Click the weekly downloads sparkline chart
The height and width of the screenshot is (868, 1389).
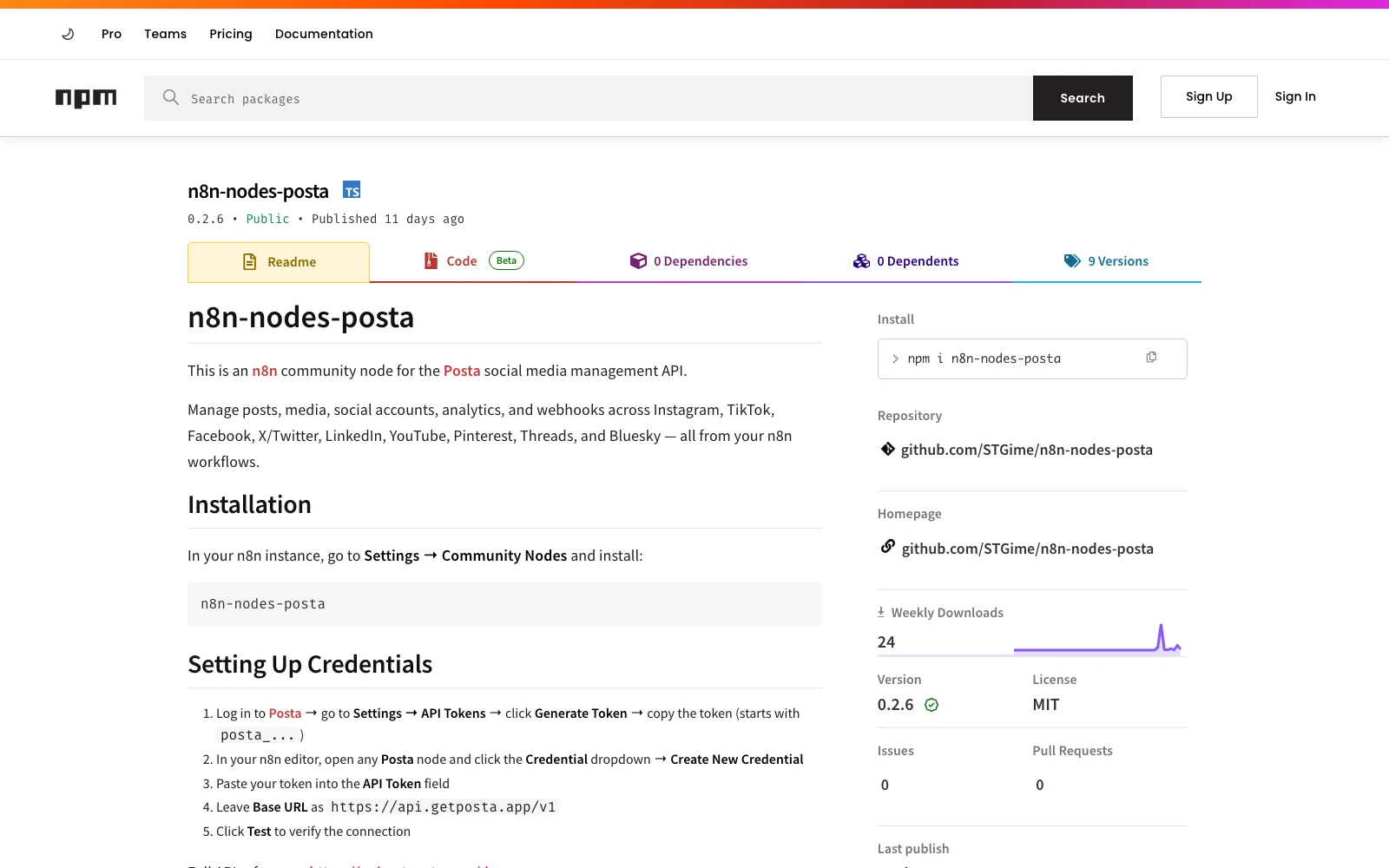point(1098,639)
